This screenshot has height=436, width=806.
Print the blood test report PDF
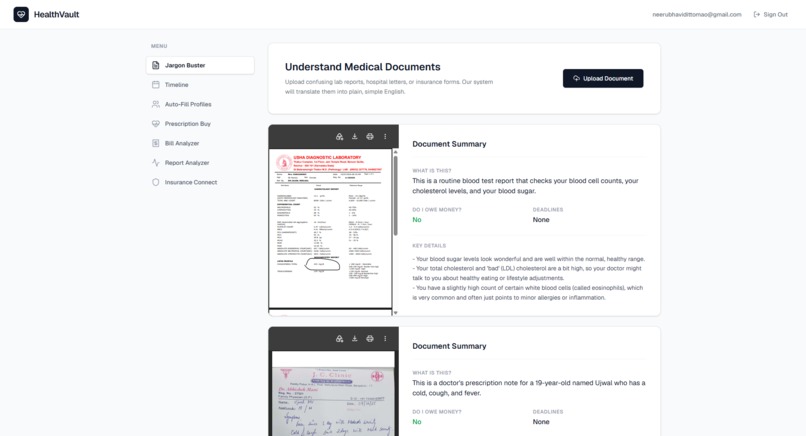(370, 137)
